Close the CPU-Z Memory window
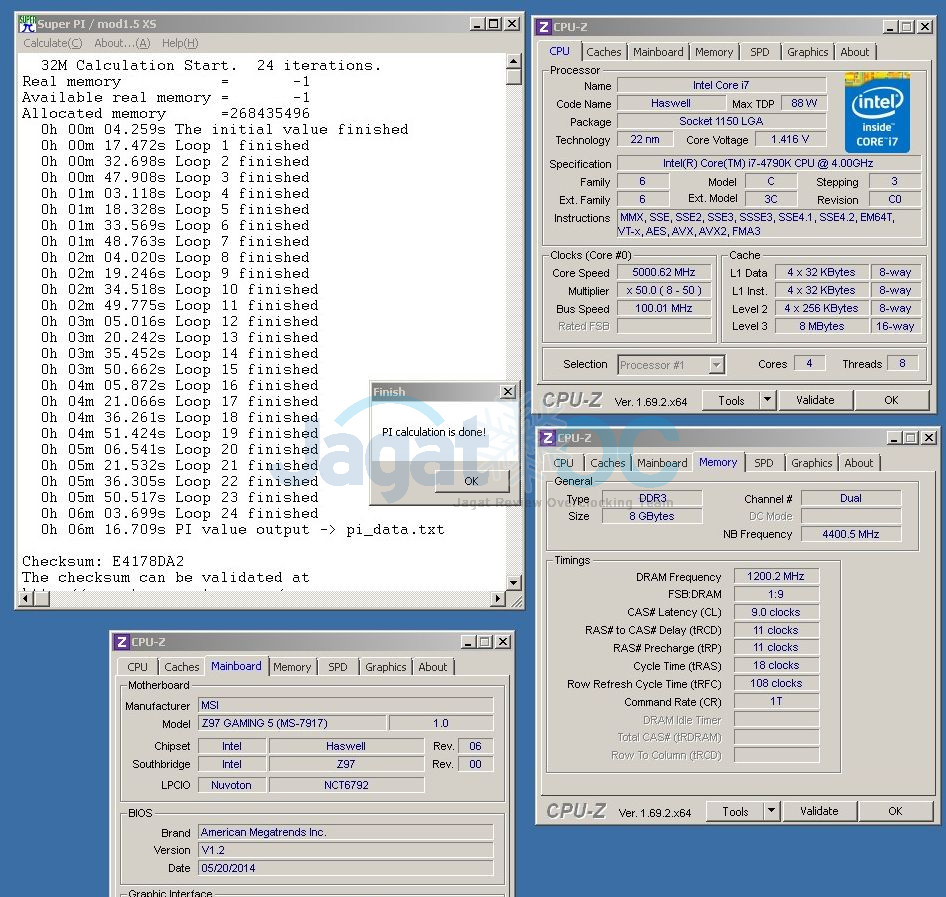The height and width of the screenshot is (897, 946). tap(927, 438)
